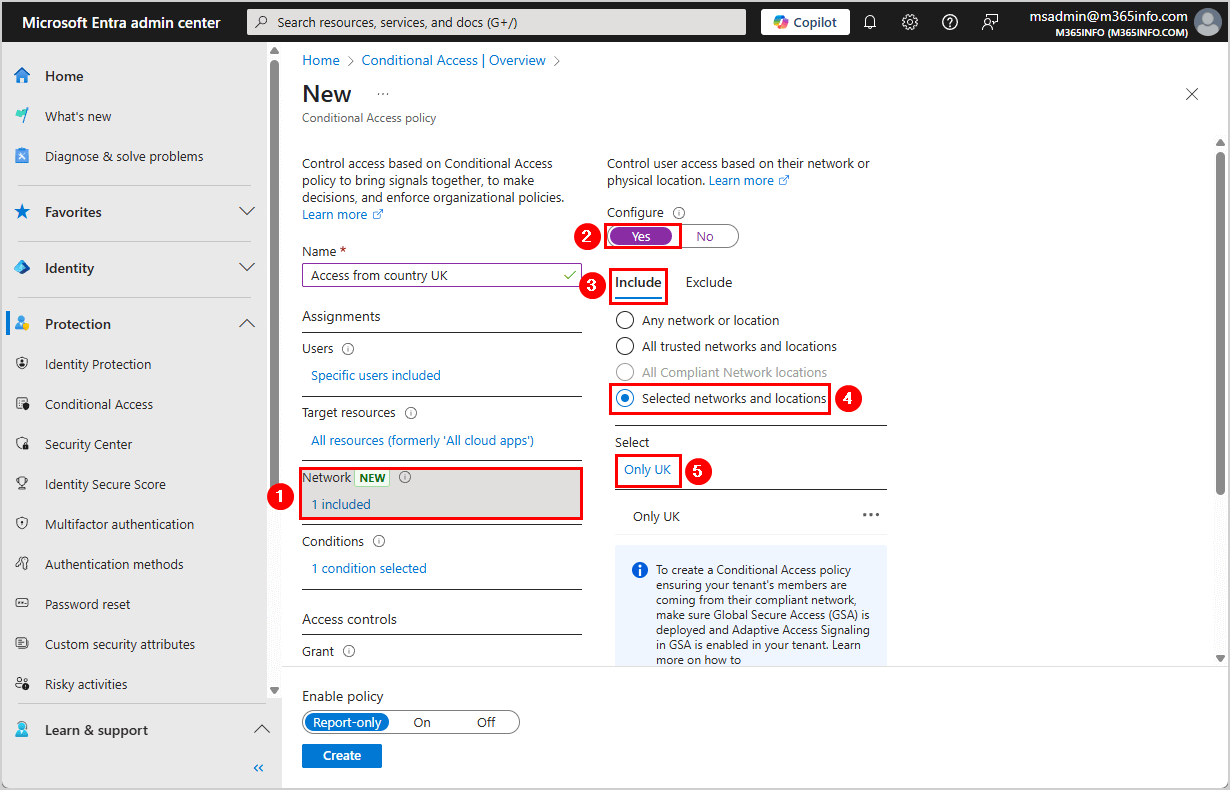Click the Custom security attributes icon

click(22, 644)
